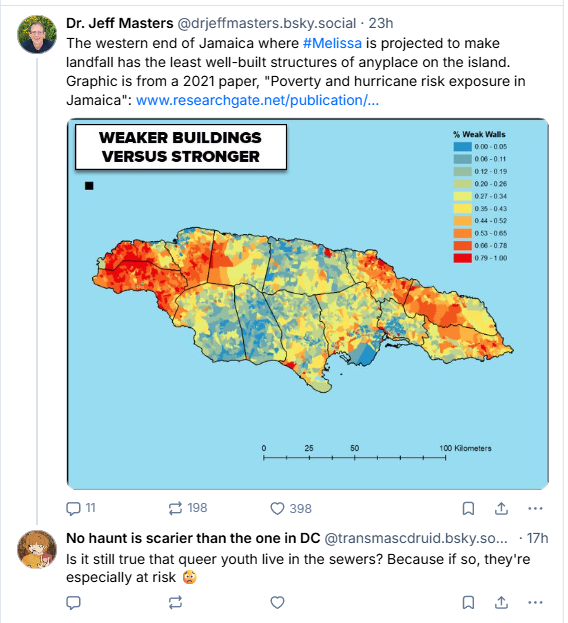This screenshot has height=623, width=568.
Task: Open @drjeffmasters.bsky.social handle
Action: click(x=267, y=23)
